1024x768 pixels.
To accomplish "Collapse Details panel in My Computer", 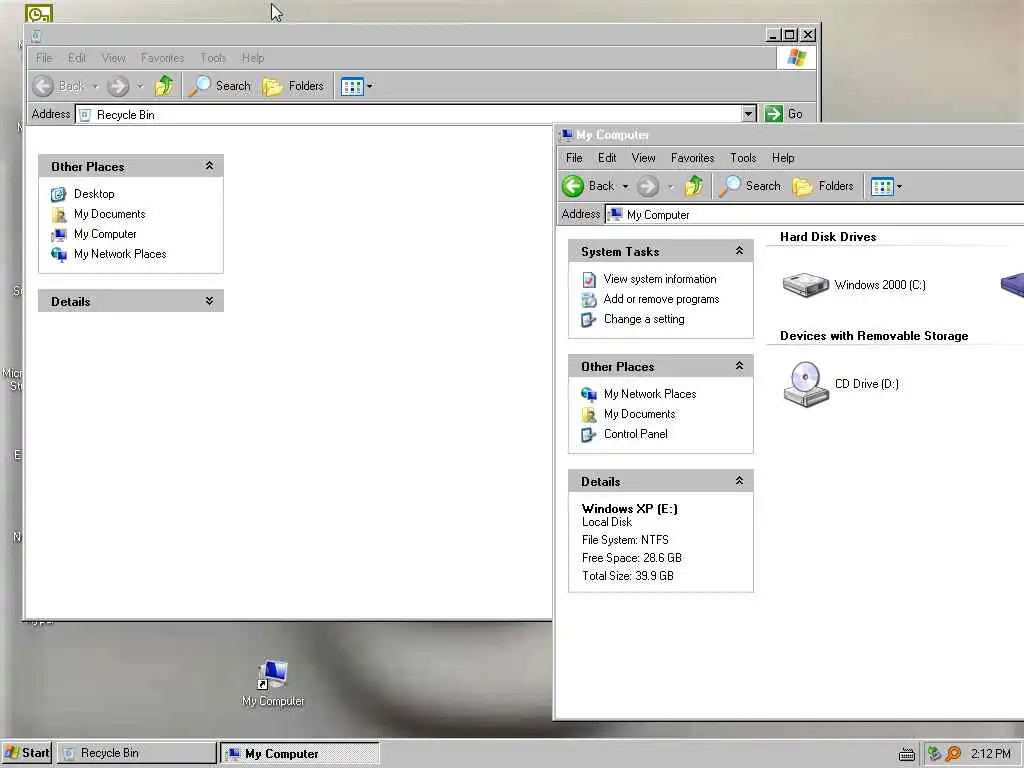I will (739, 481).
